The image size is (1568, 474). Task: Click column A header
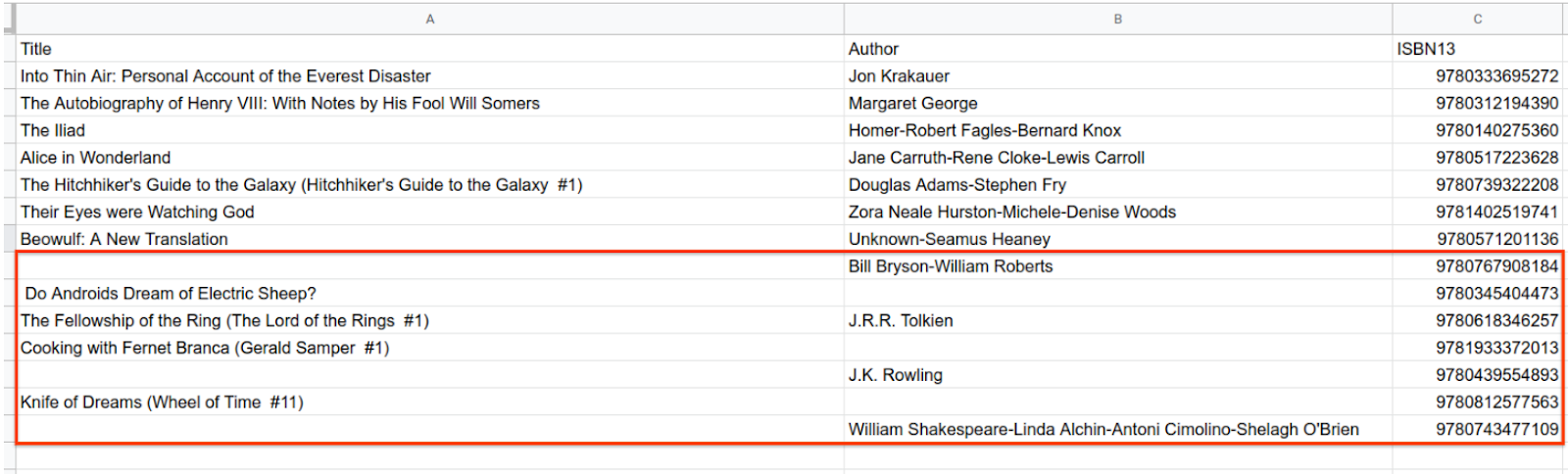pyautogui.click(x=429, y=19)
